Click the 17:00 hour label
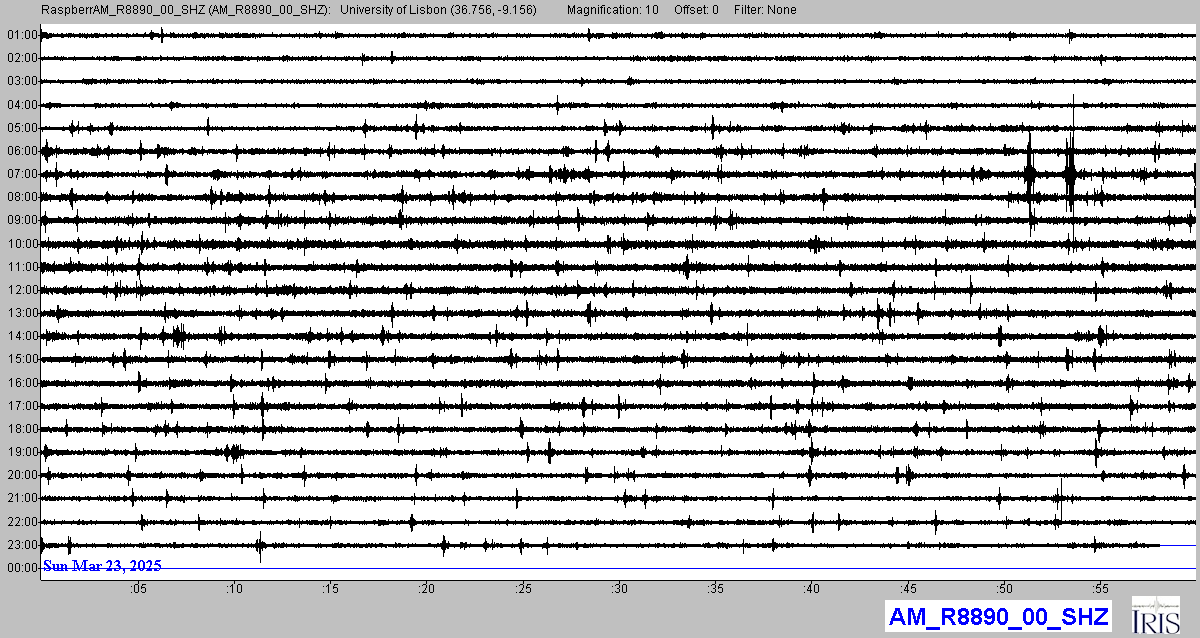The height and width of the screenshot is (638, 1200). click(x=22, y=406)
